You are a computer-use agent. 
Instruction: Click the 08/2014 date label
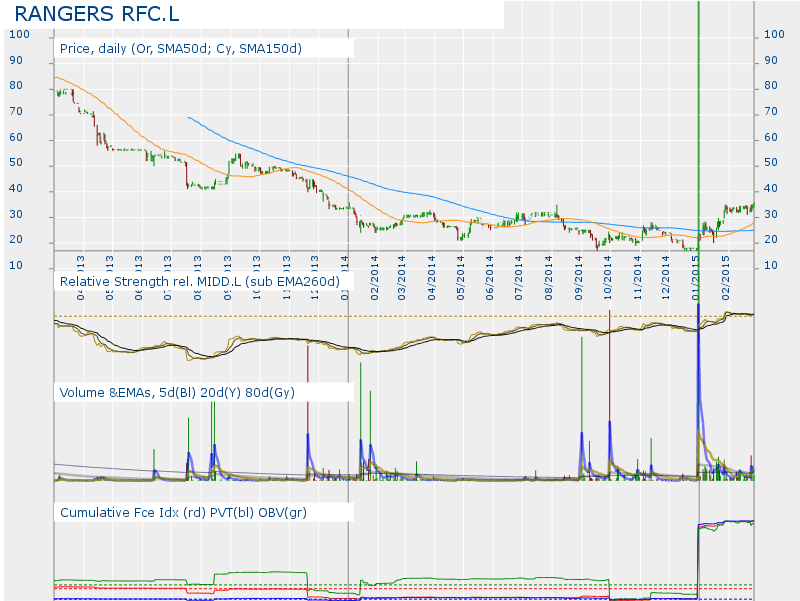(x=549, y=268)
